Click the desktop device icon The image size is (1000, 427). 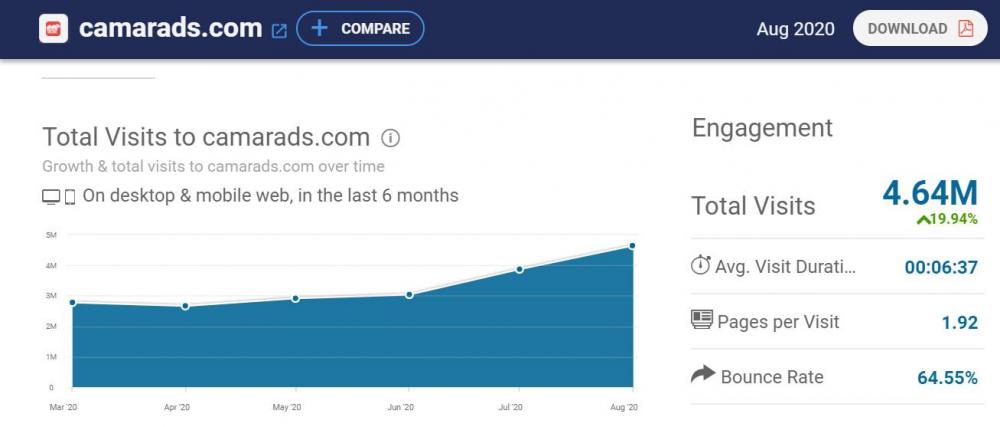tap(51, 197)
